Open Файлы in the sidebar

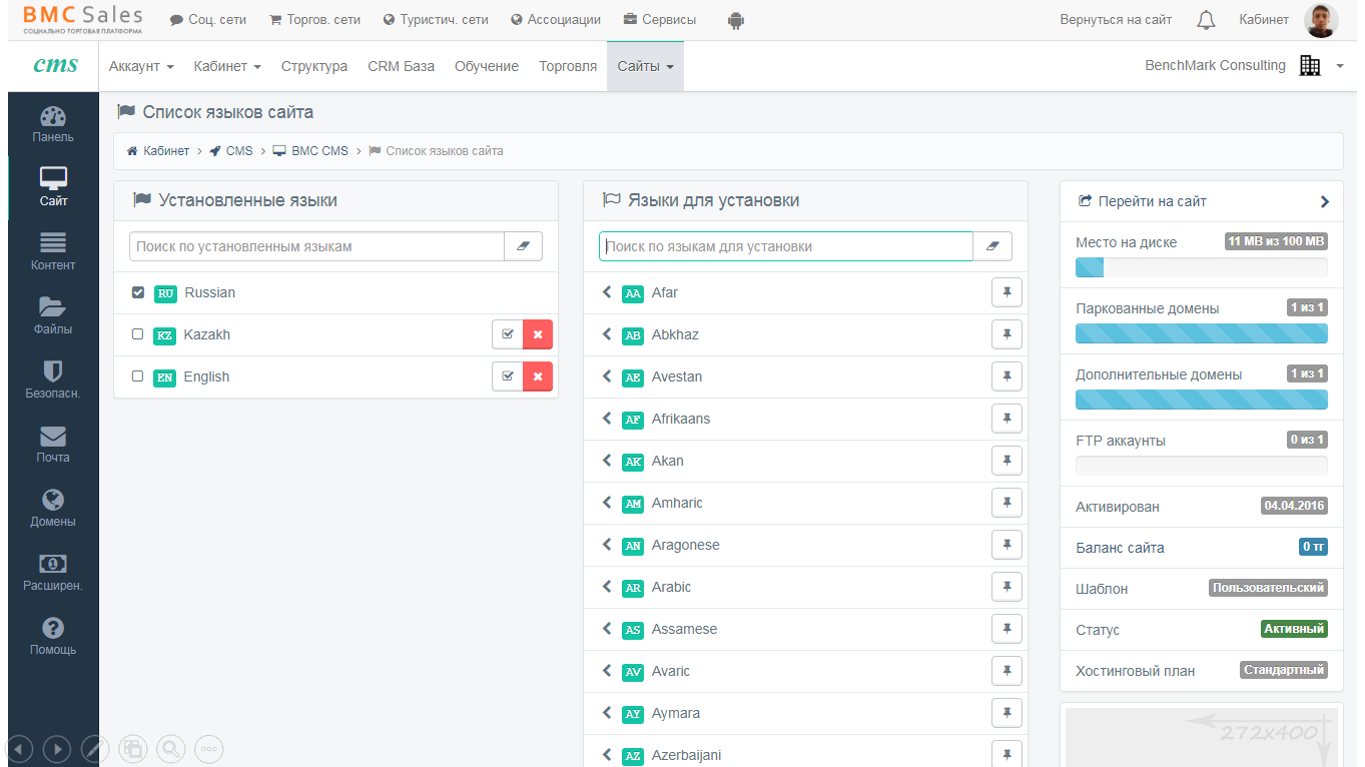[x=53, y=316]
